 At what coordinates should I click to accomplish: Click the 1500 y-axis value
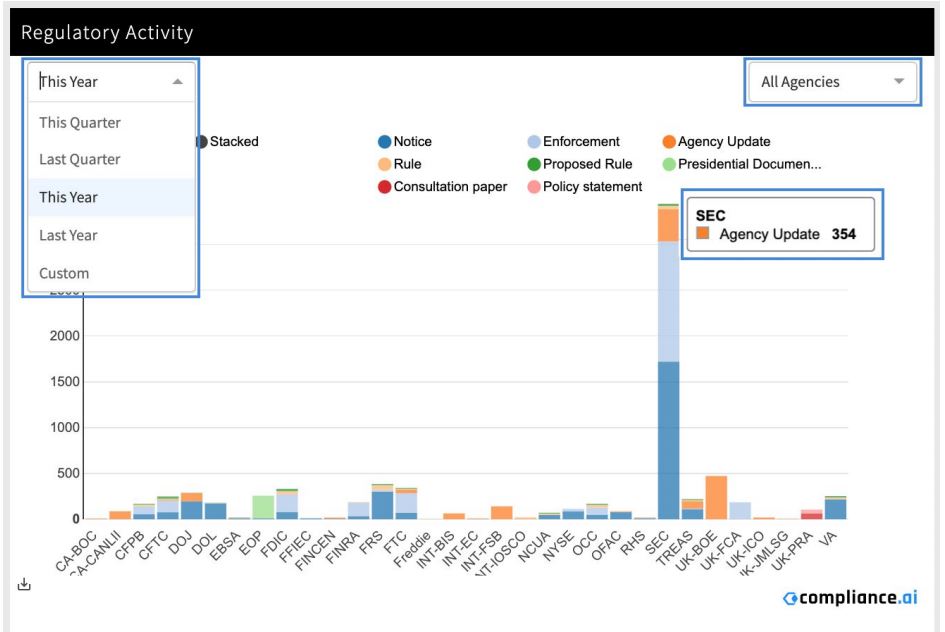pos(64,382)
